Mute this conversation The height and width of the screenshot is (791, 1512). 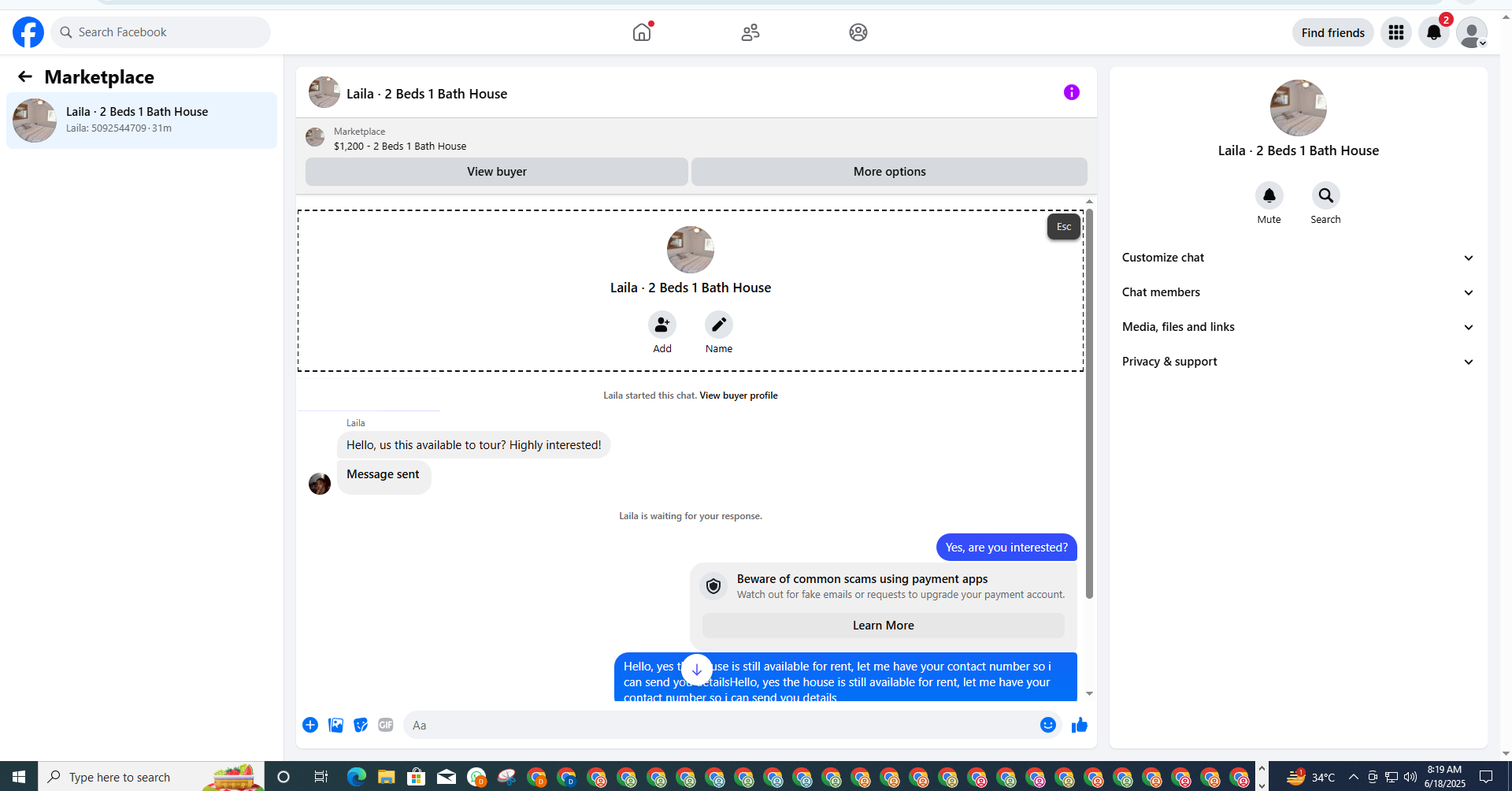click(x=1269, y=195)
